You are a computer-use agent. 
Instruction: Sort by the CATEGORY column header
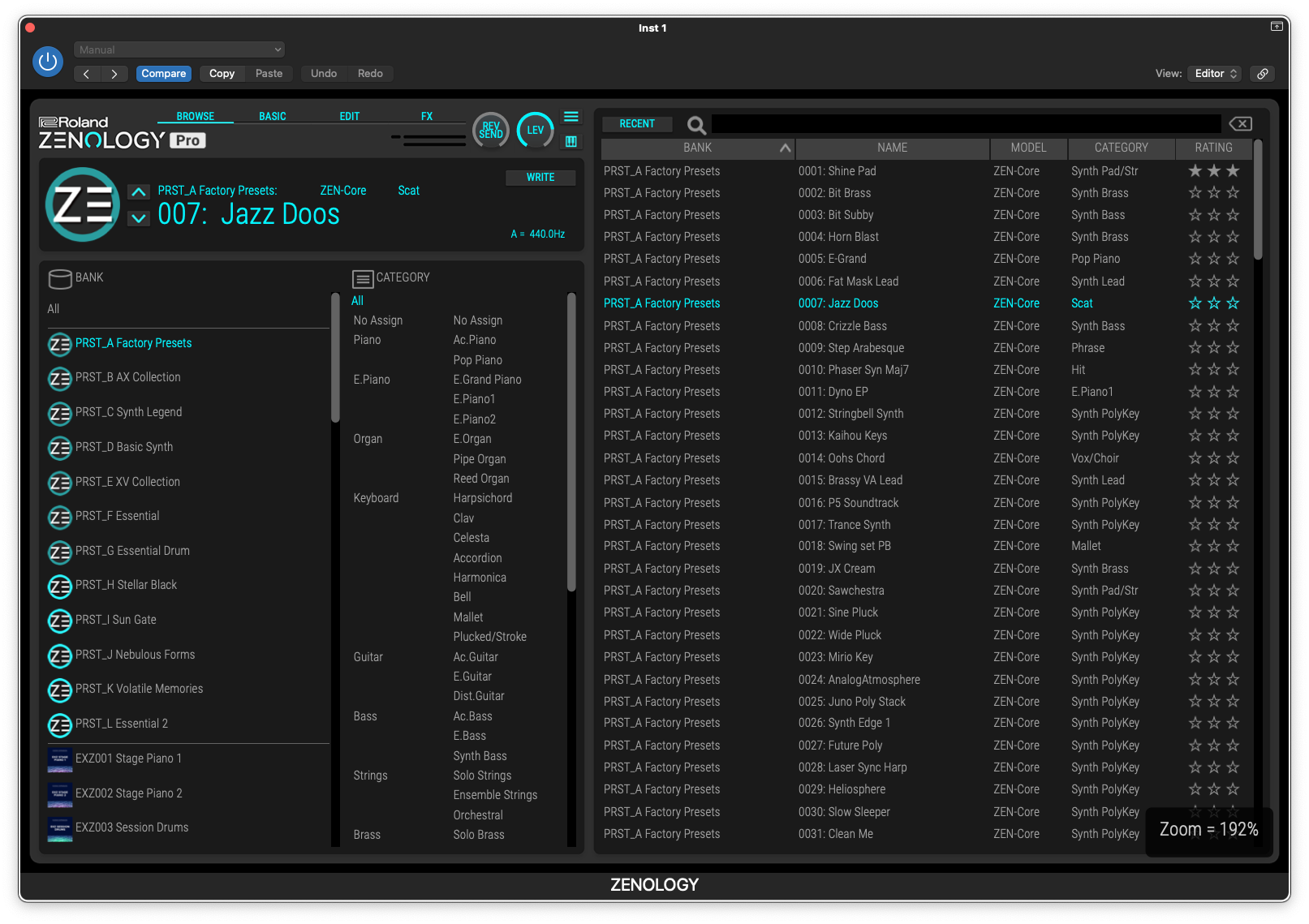[x=1122, y=148]
